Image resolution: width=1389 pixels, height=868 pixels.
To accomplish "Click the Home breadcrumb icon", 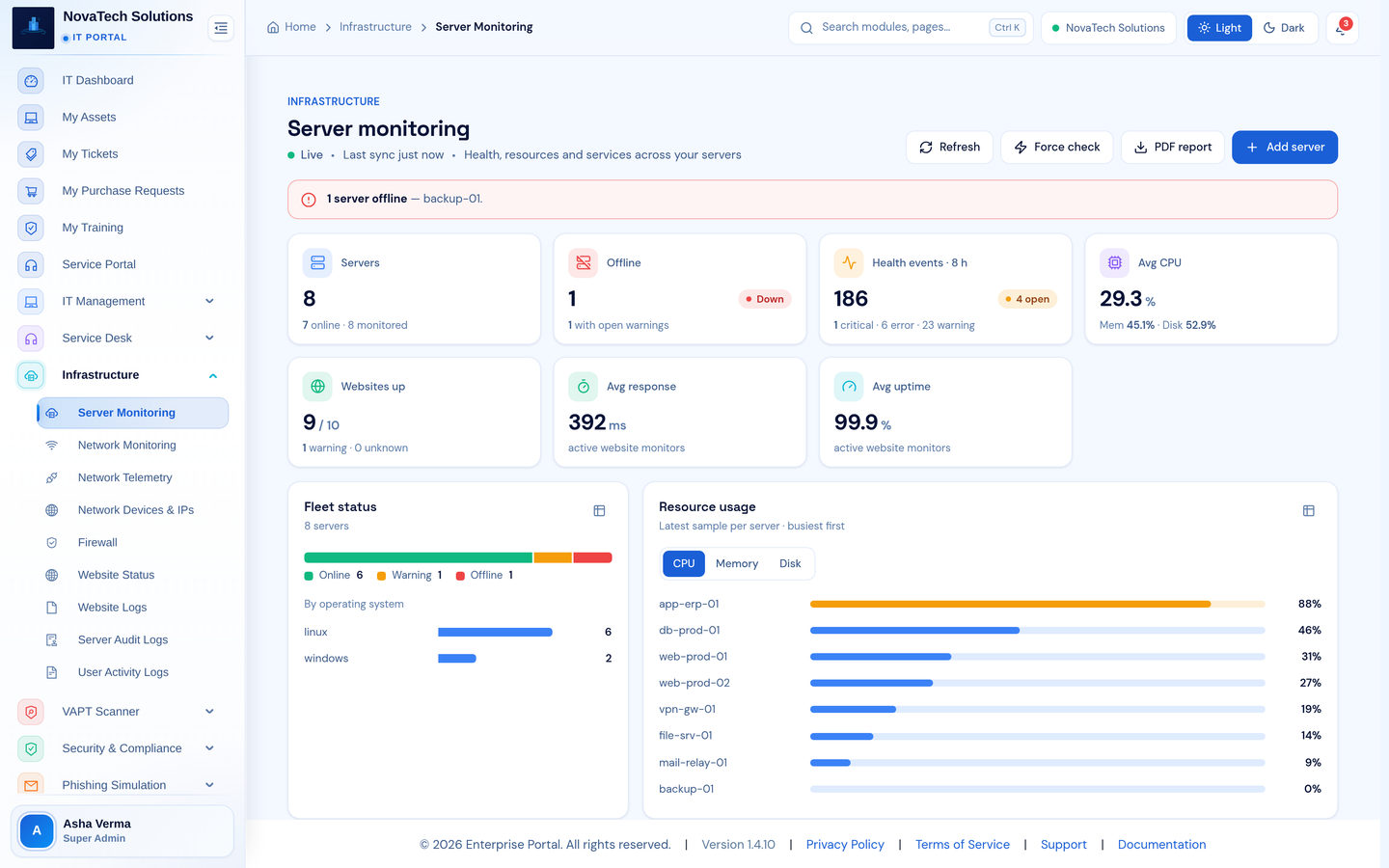I will pyautogui.click(x=273, y=27).
